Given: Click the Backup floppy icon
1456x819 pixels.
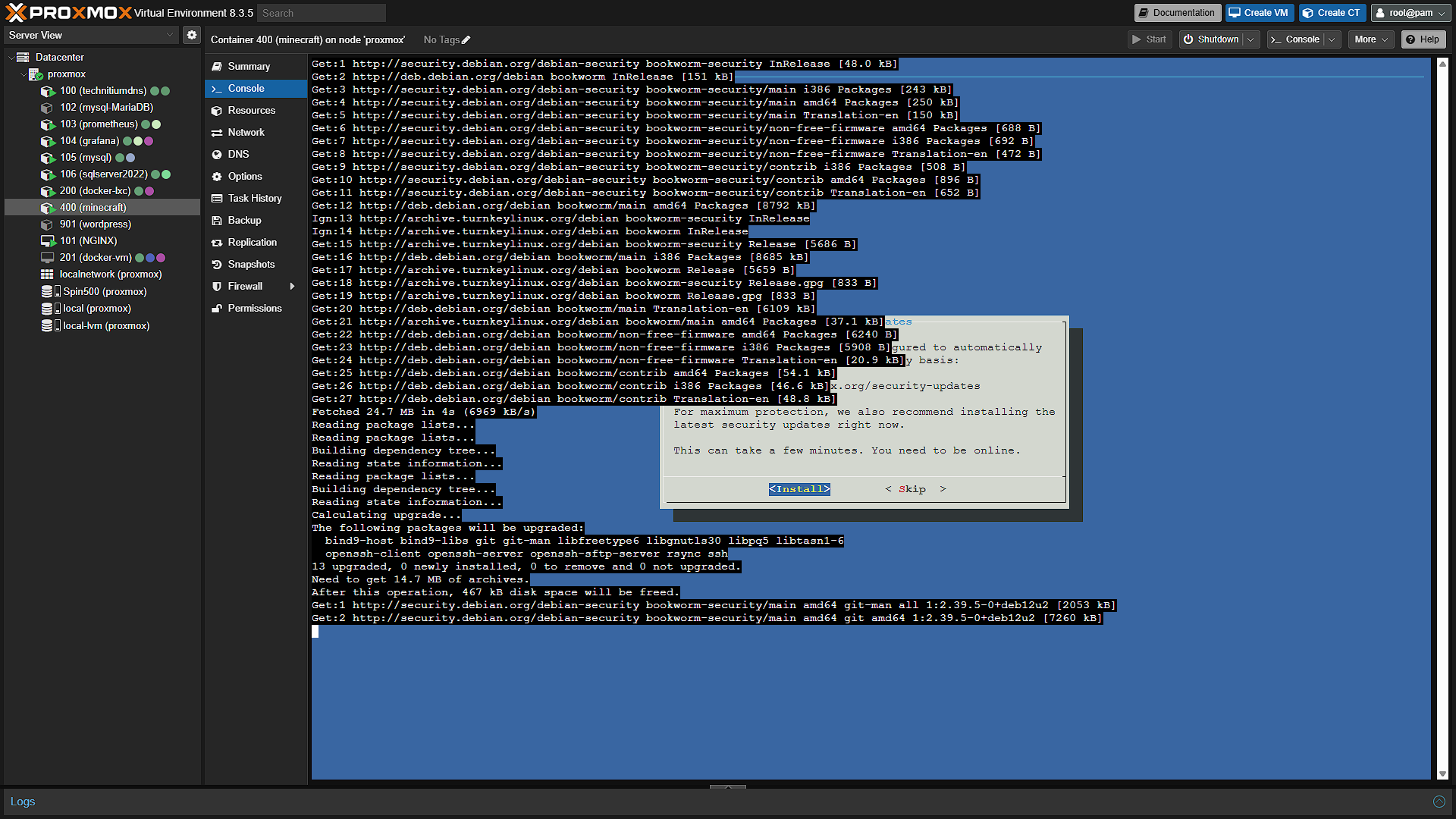Looking at the screenshot, I should tap(217, 221).
